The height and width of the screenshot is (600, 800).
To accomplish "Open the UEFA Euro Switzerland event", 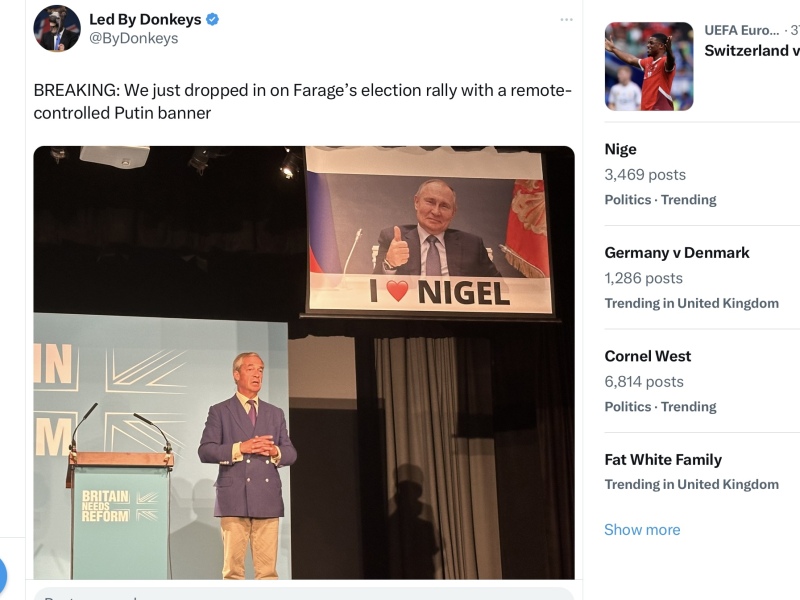I will pyautogui.click(x=752, y=41).
